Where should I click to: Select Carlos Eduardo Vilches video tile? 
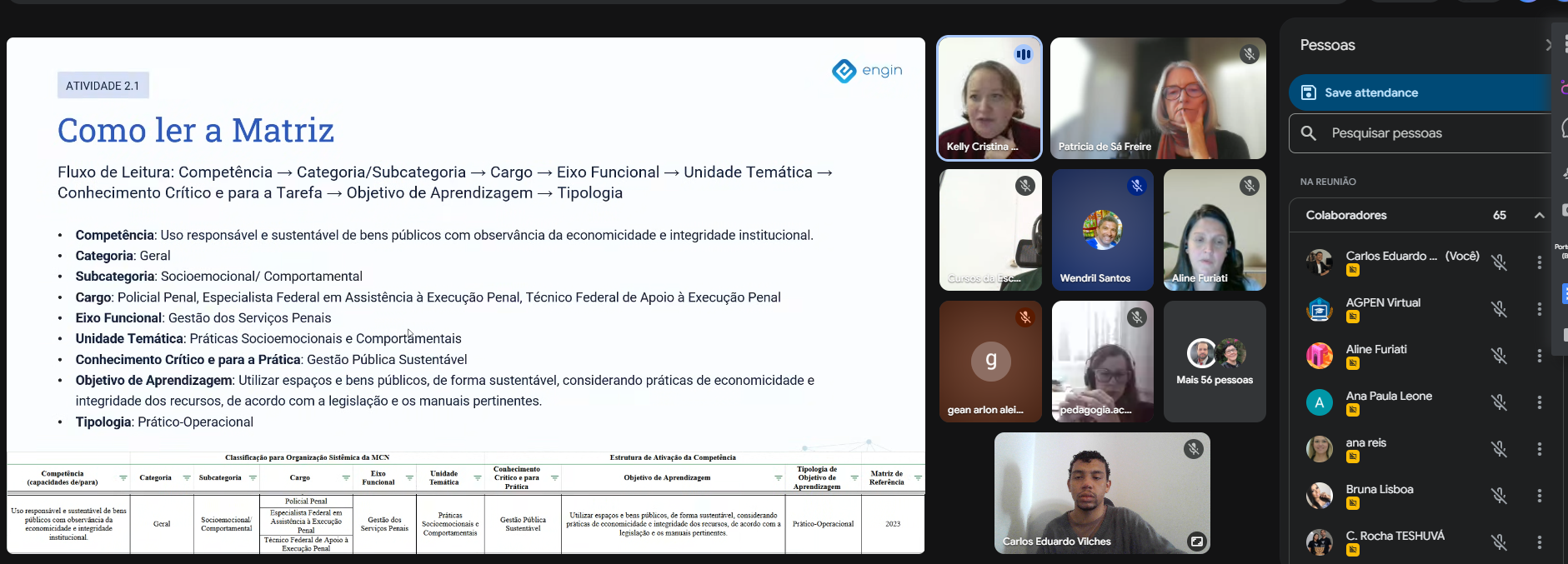click(x=1102, y=493)
